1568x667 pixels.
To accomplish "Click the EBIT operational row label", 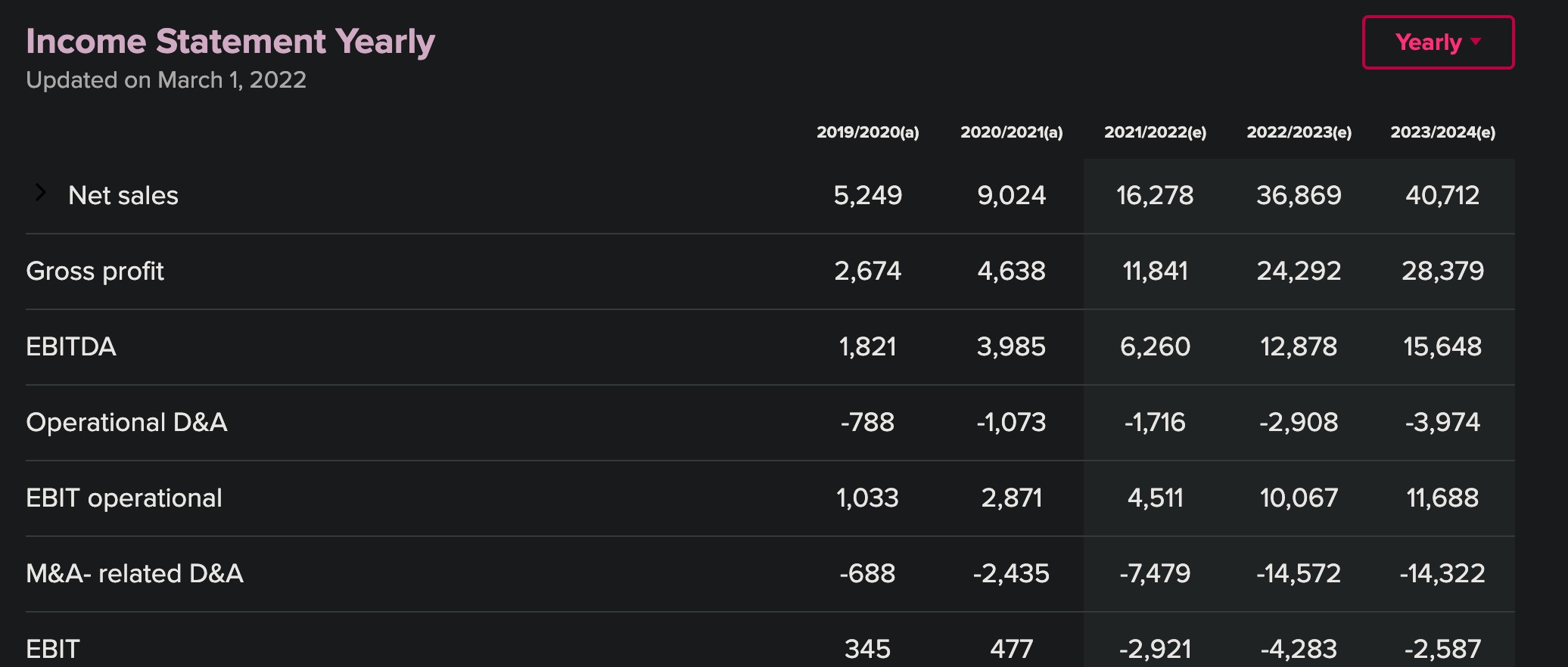I will tap(124, 498).
